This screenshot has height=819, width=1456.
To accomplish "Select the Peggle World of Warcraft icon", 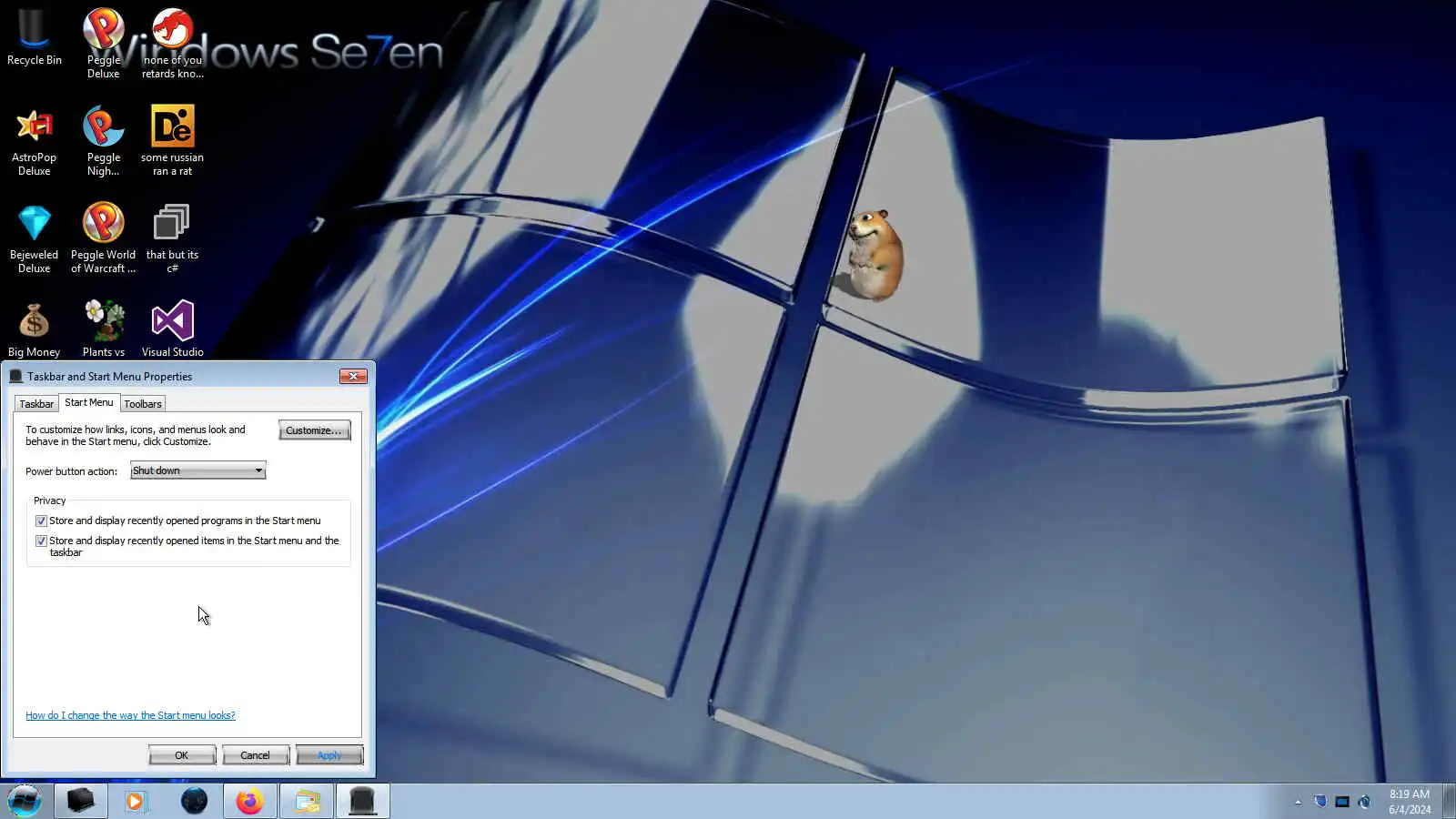I will [104, 238].
